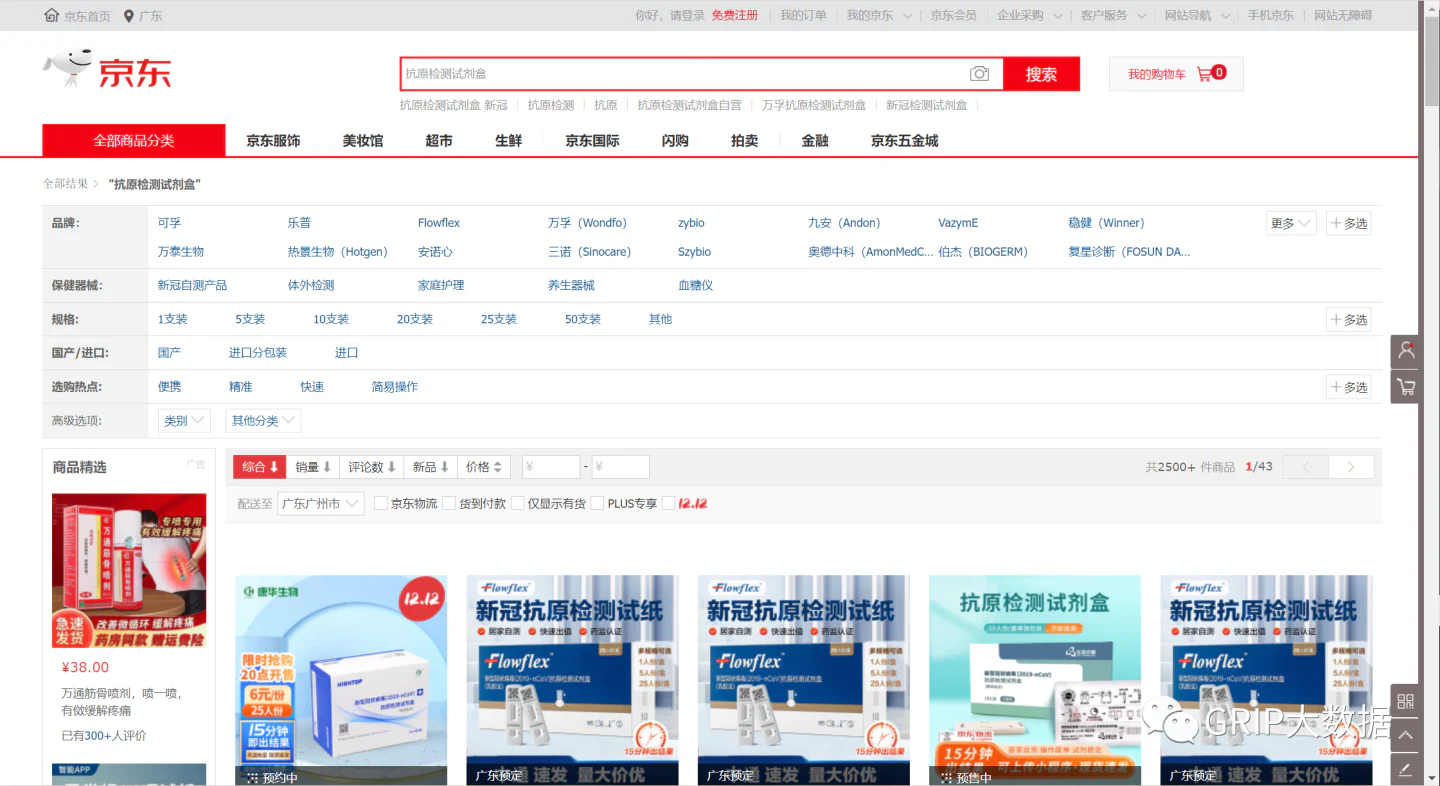The image size is (1440, 786).
Task: Go to the previous results page arrow
Action: tap(1305, 467)
